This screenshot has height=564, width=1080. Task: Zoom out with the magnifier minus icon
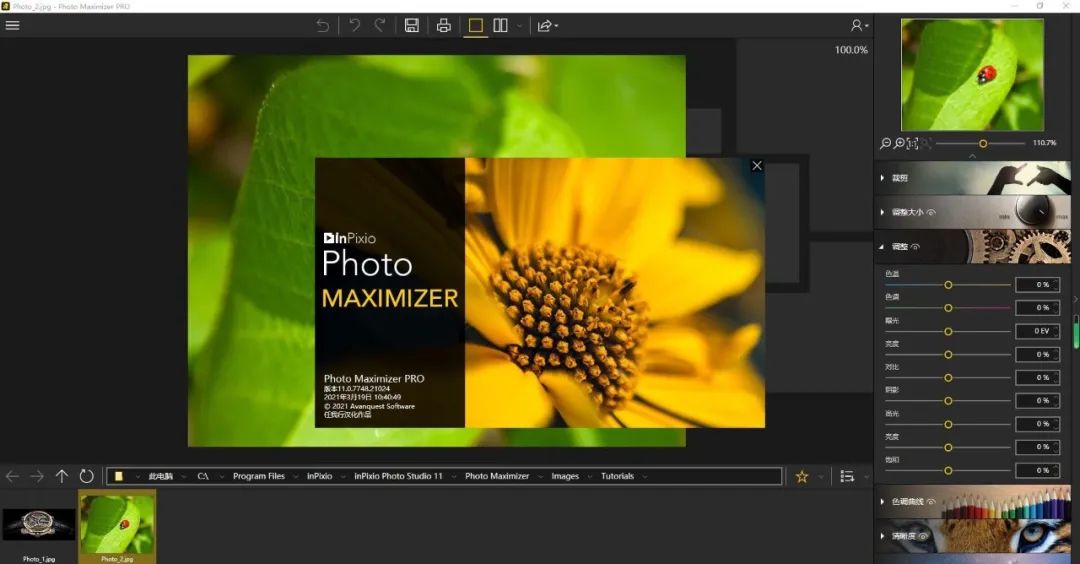pyautogui.click(x=886, y=143)
